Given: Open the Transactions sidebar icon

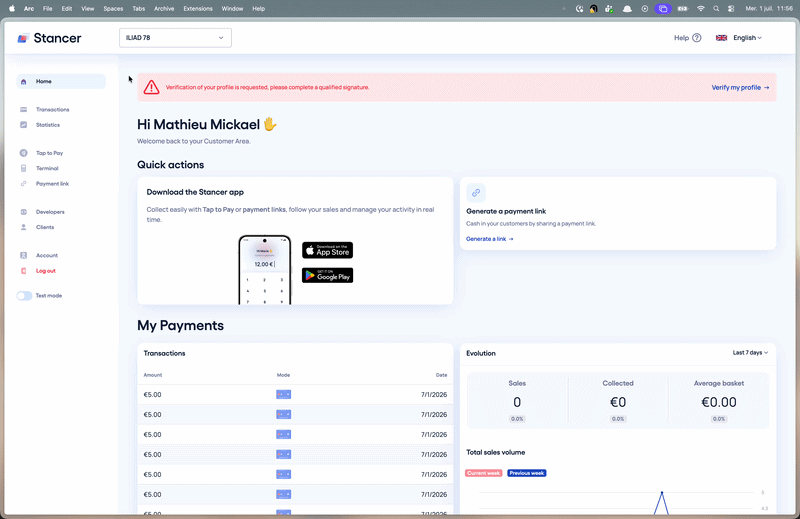Looking at the screenshot, I should click(x=23, y=110).
